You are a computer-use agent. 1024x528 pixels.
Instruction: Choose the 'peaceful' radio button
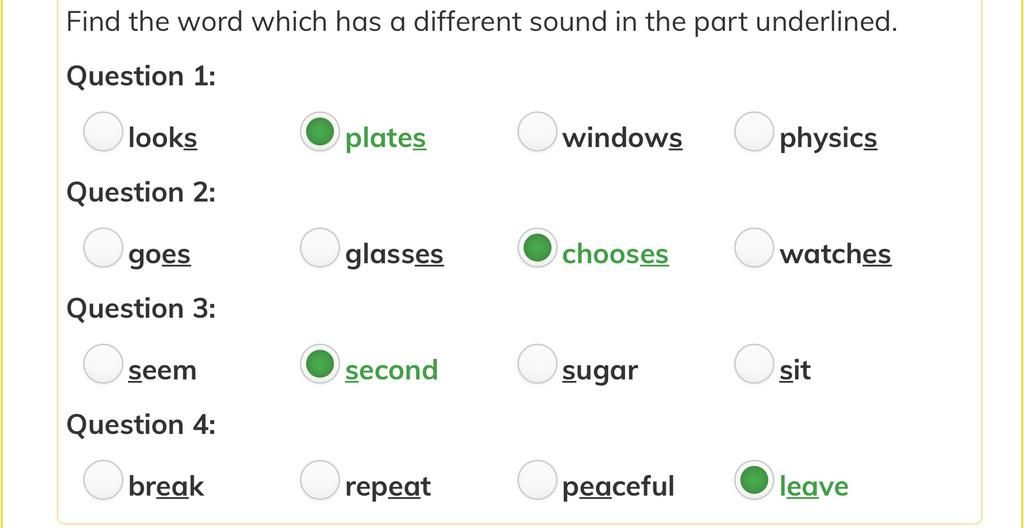[537, 480]
